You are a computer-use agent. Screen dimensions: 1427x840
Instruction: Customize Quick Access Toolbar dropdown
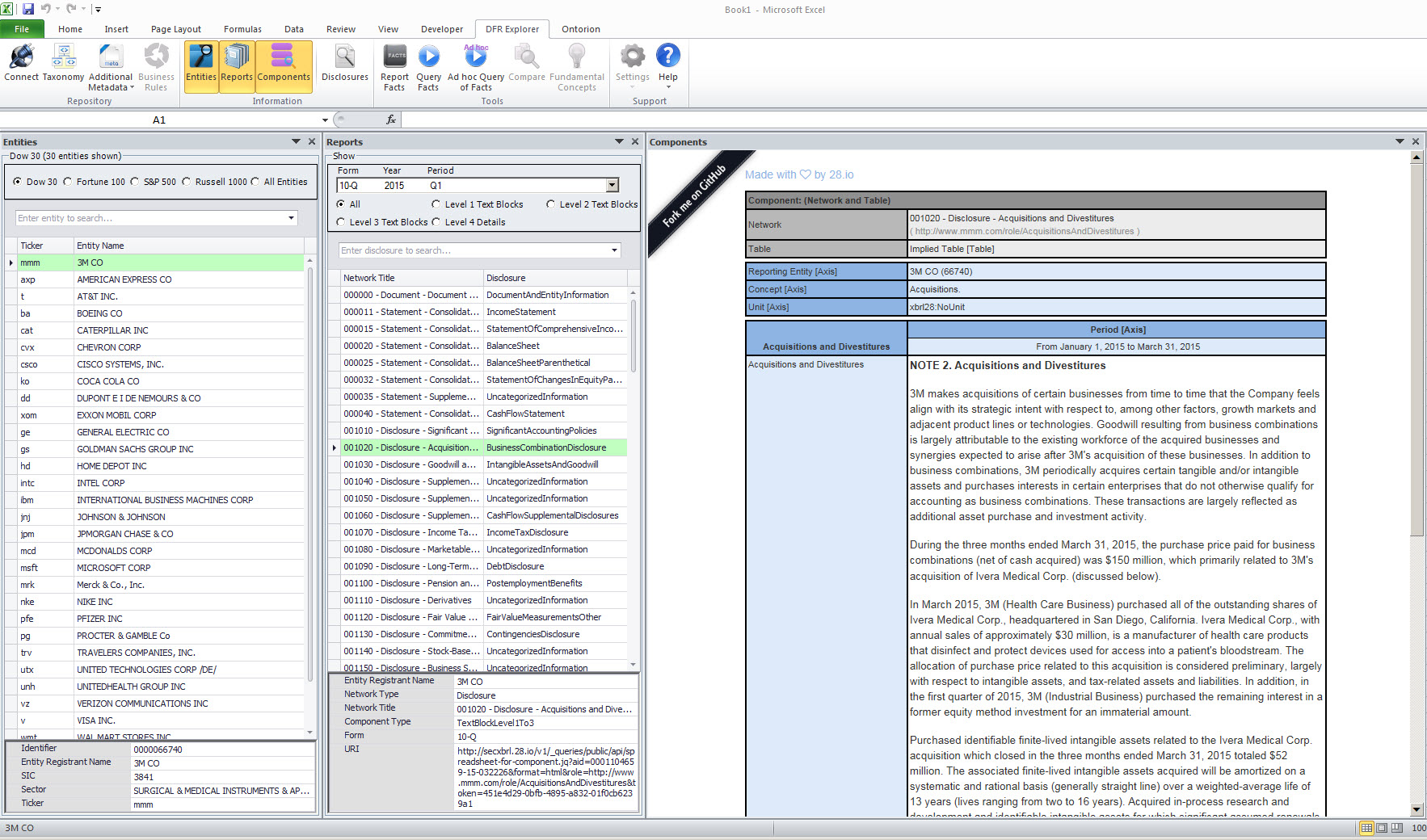point(98,10)
